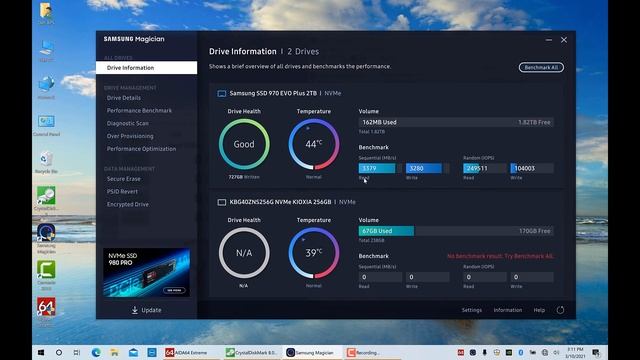Launch Microsoft Edge from the taskbar
This screenshot has height=360, width=640.
[x=96, y=352]
